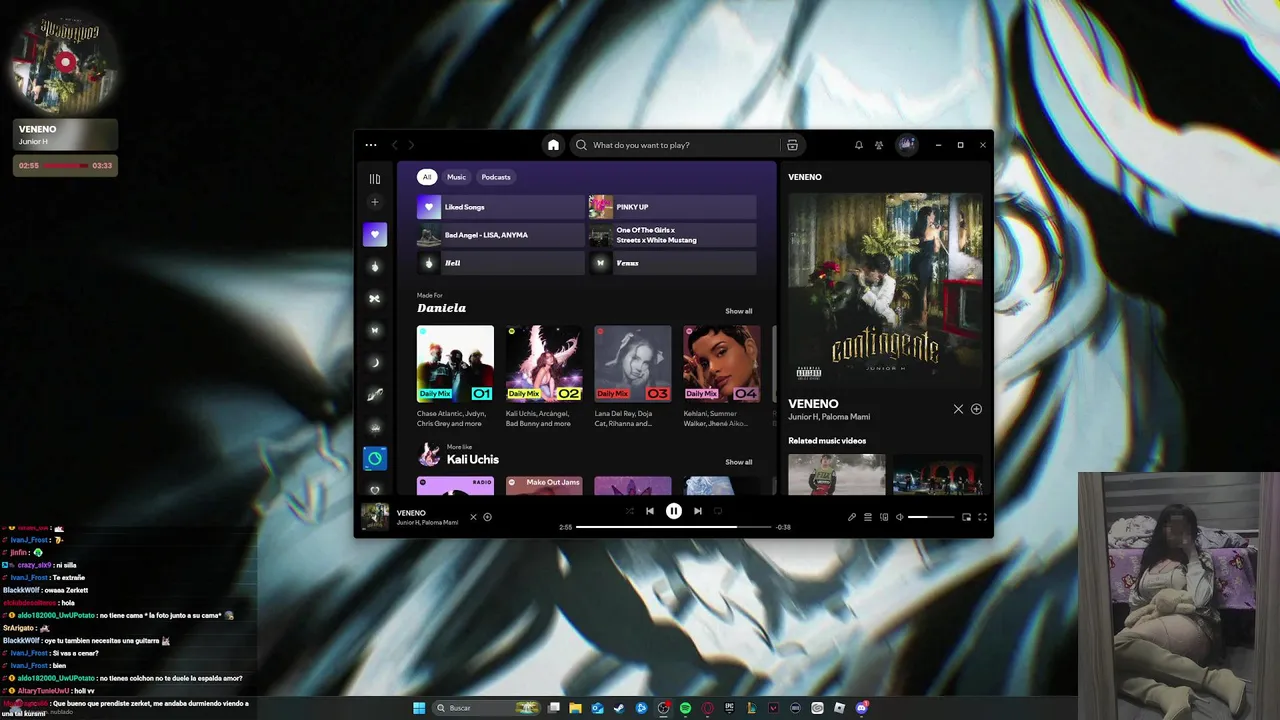
Task: Show all More like Kali Uchis
Action: point(739,462)
